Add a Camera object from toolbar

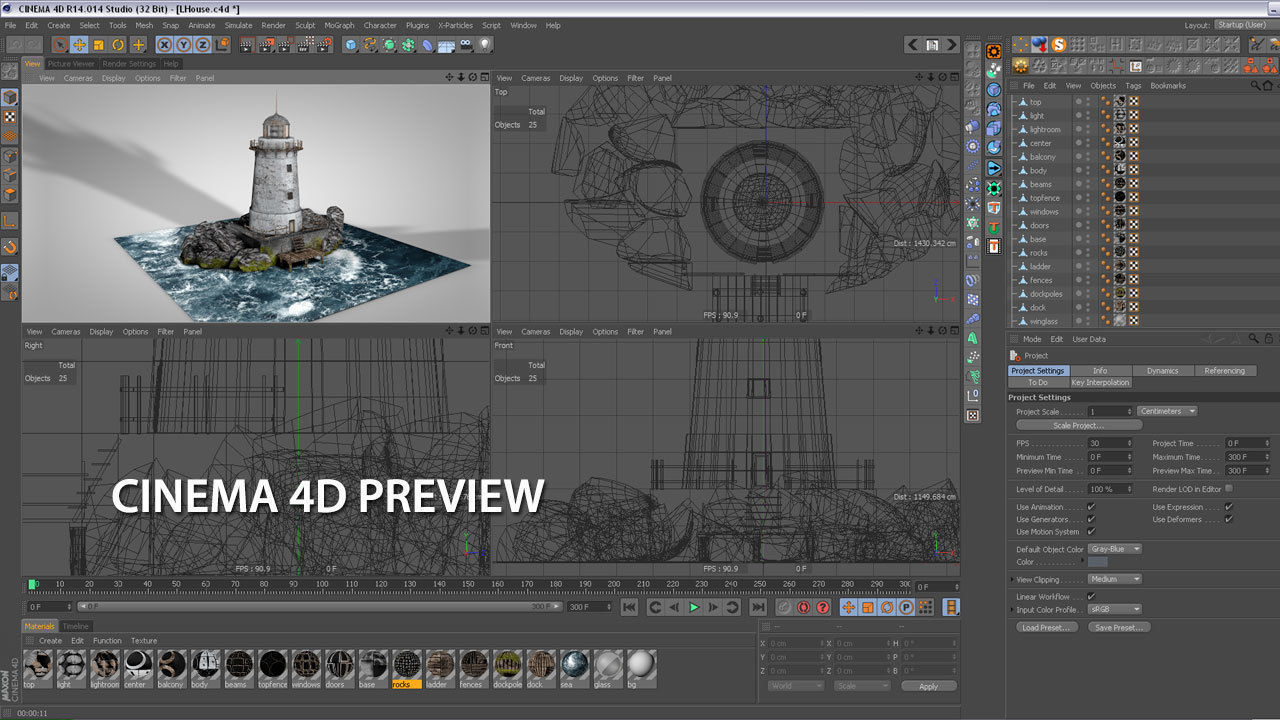[x=466, y=45]
